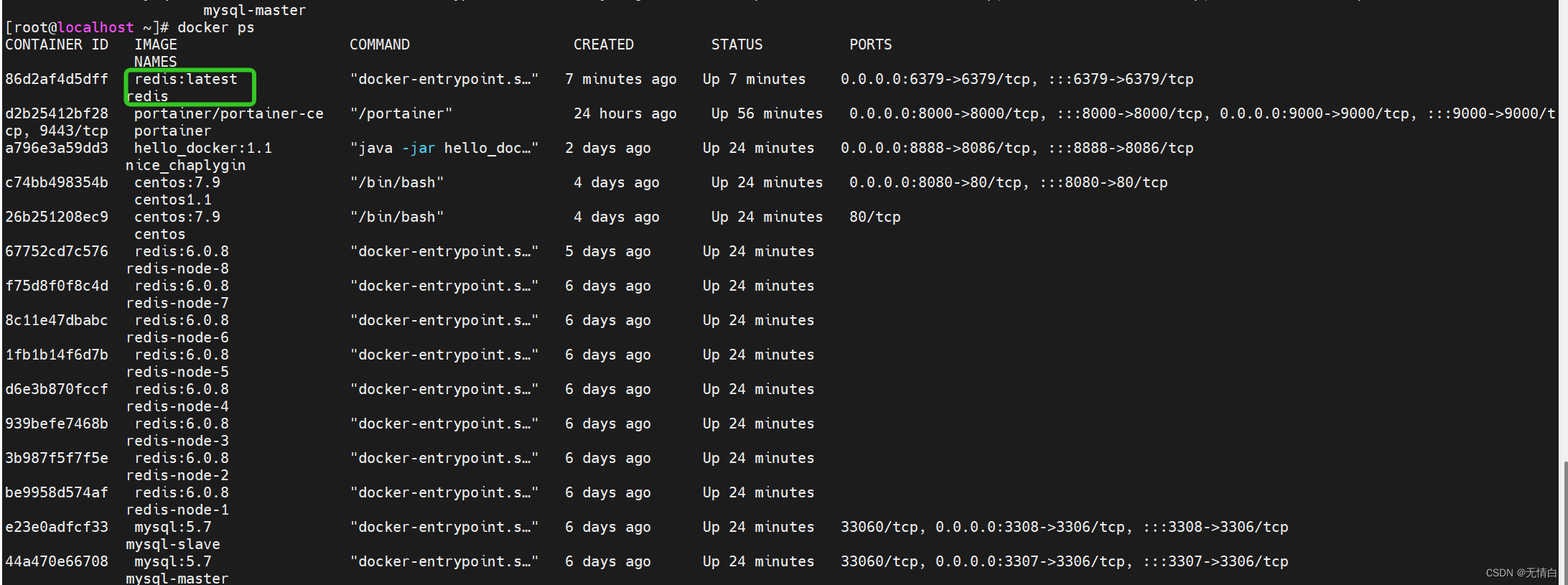This screenshot has height=585, width=1568.
Task: Select port mapping 0.0.0.0:8080->80/tcp
Action: pos(935,182)
